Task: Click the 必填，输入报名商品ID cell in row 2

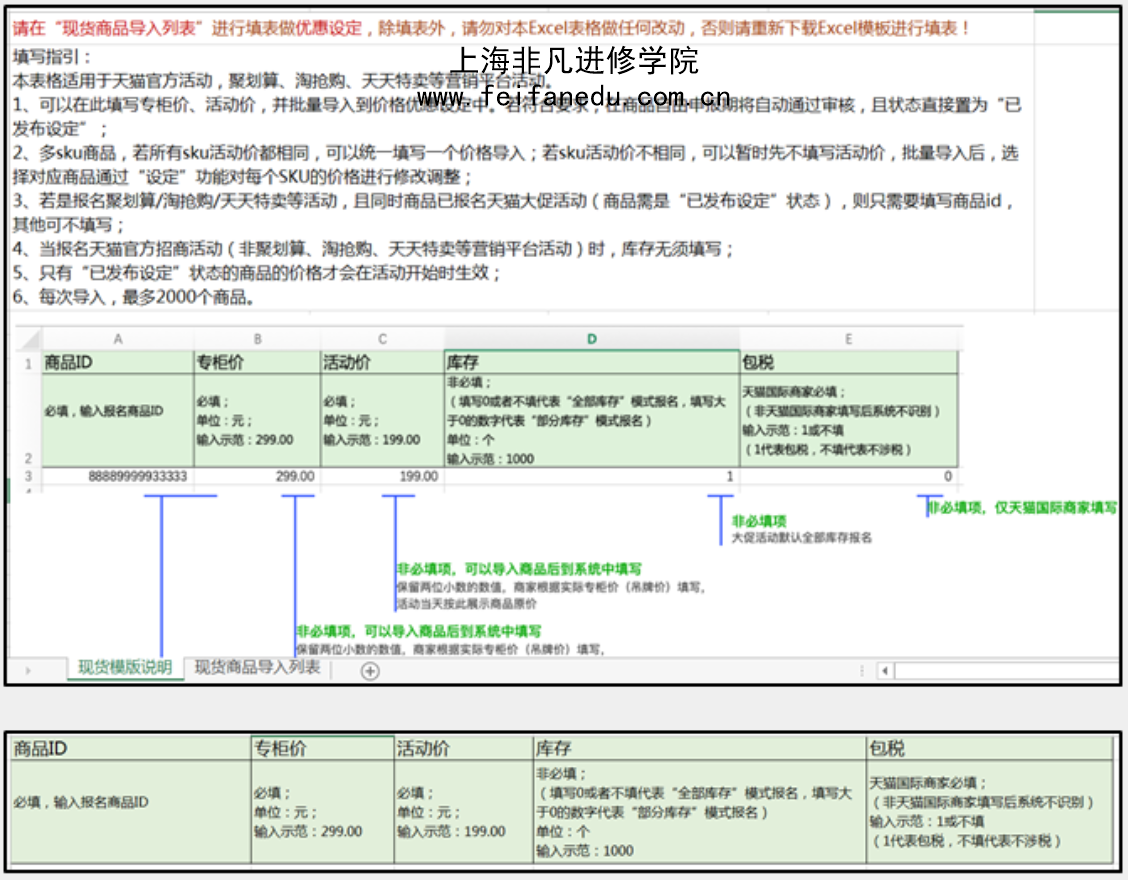Action: click(x=118, y=420)
